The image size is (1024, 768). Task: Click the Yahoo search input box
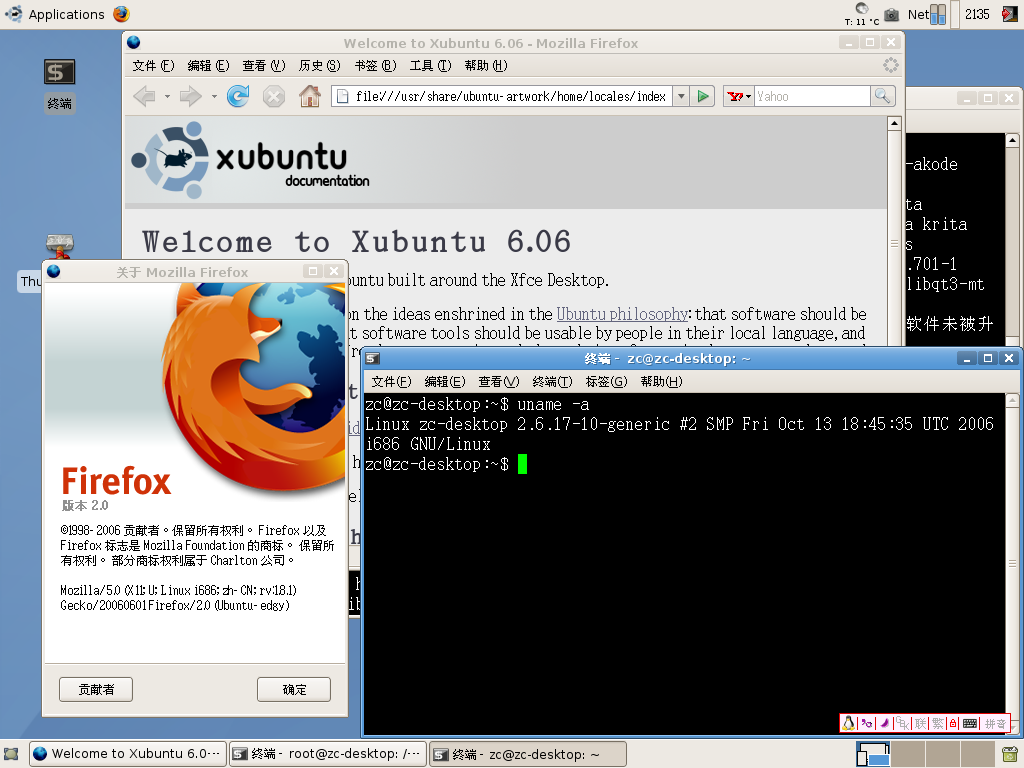coord(812,97)
